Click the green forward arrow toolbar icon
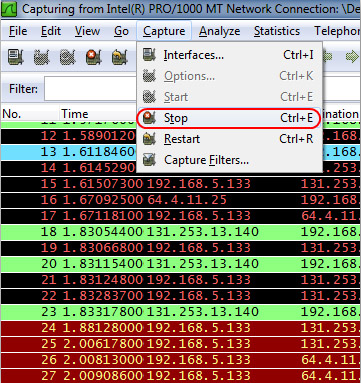 click(352, 57)
